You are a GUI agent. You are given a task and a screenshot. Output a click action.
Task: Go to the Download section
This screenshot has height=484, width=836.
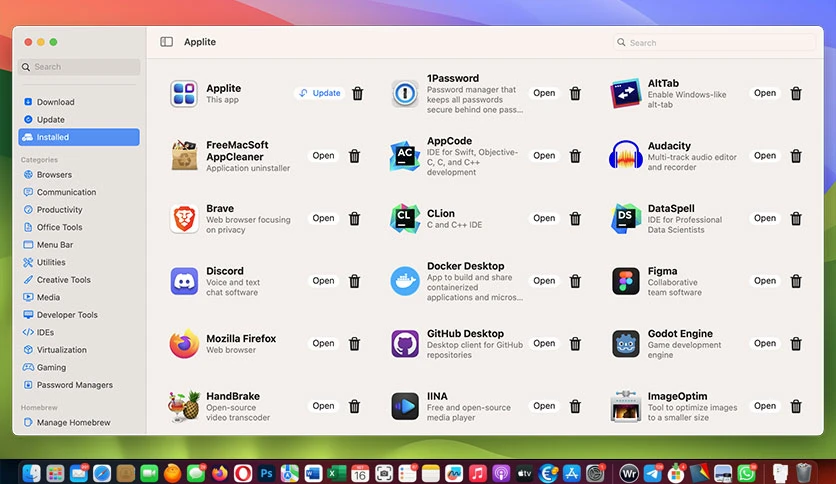pos(79,102)
